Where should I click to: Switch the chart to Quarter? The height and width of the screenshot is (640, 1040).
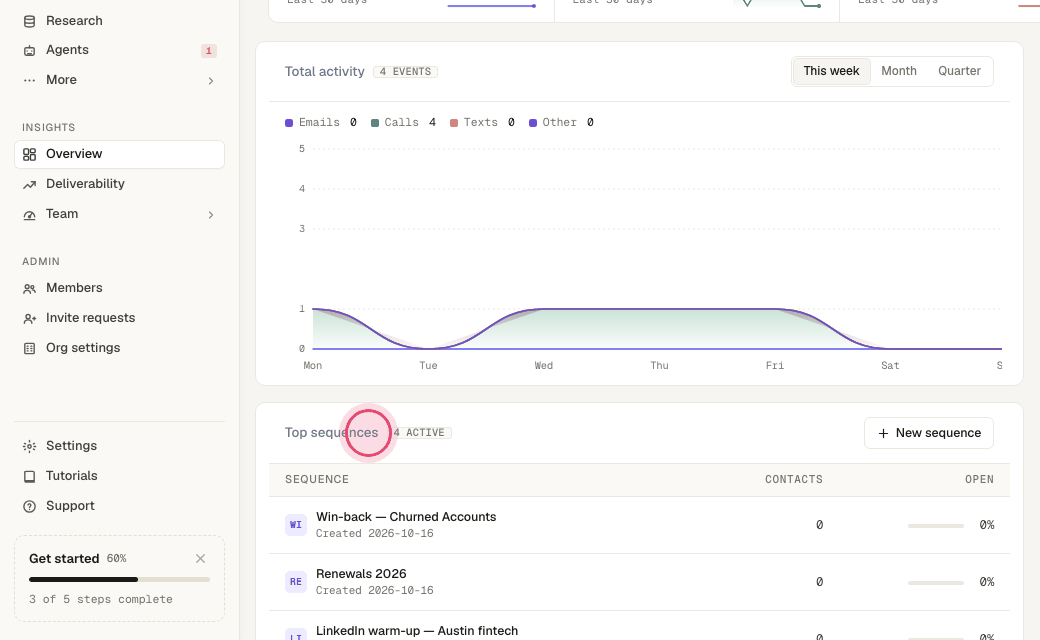click(959, 71)
